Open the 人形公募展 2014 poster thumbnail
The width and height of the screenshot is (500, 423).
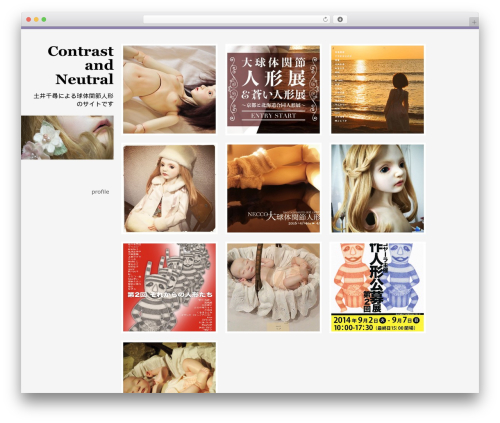tap(377, 287)
